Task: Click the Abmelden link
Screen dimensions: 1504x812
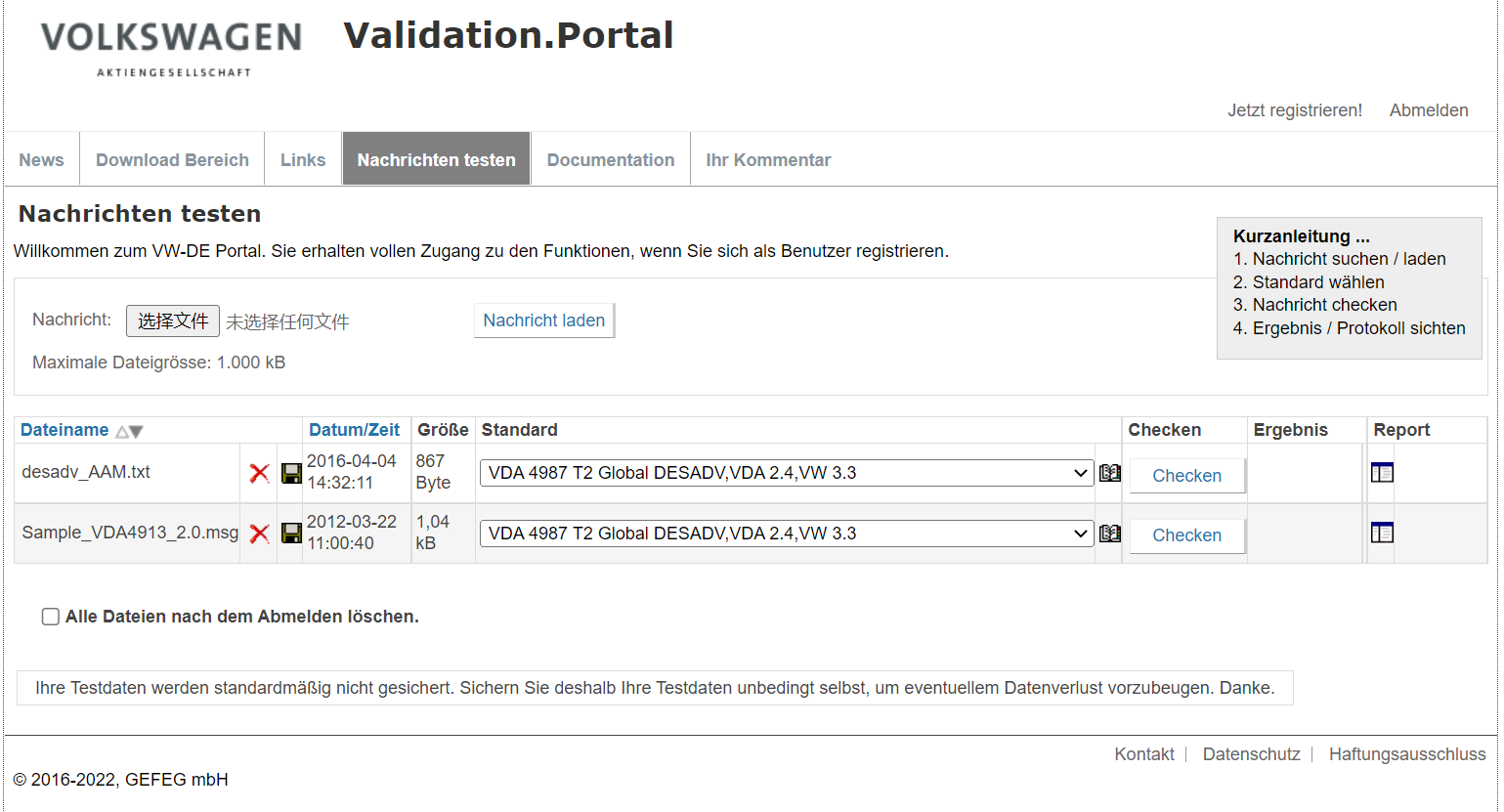Action: [1429, 110]
